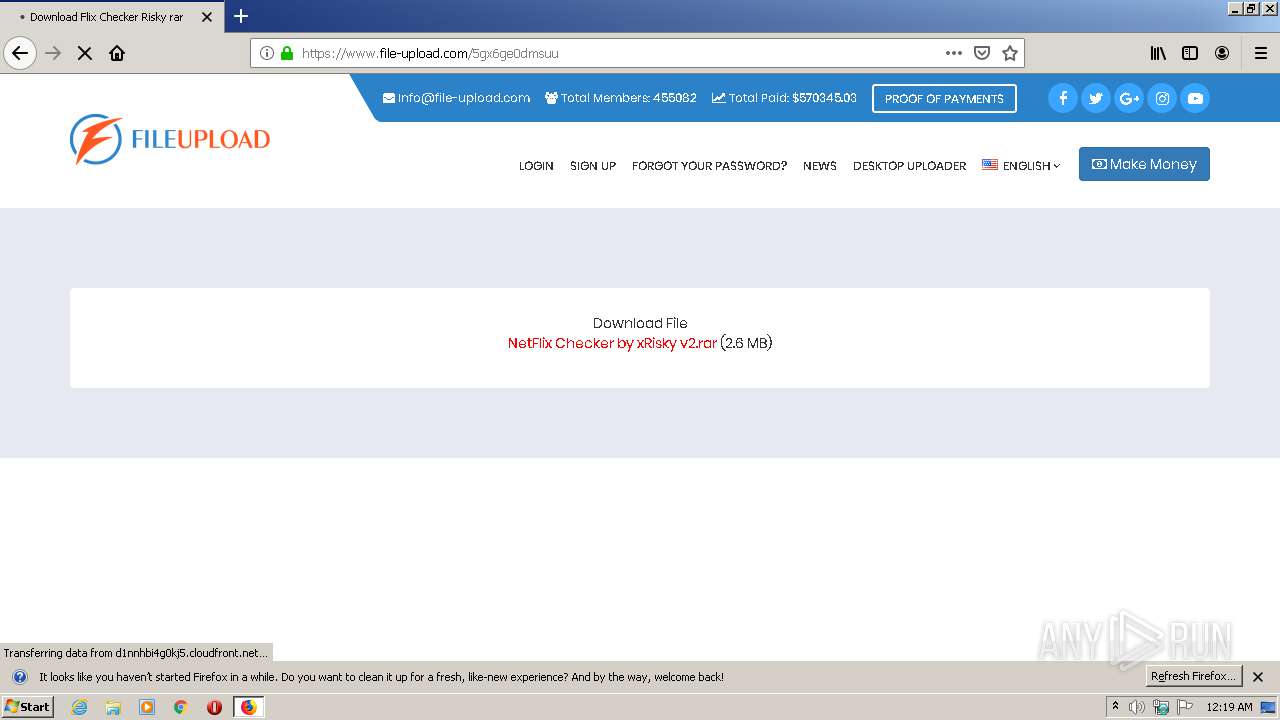Screen dimensions: 1280x720
Task: Click the FileUpload logo
Action: (x=170, y=139)
